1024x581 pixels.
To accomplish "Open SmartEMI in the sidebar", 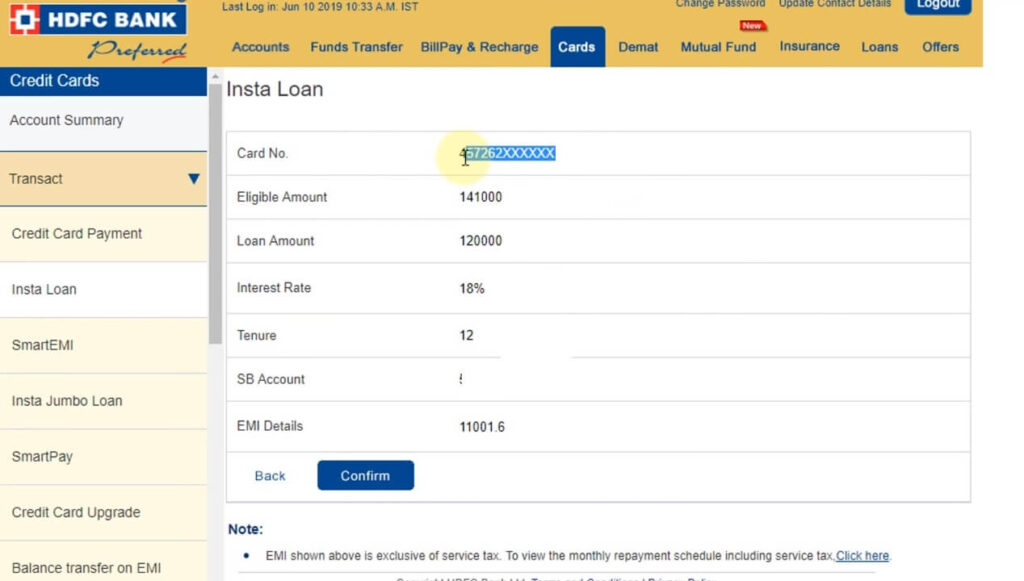I will 103,345.
